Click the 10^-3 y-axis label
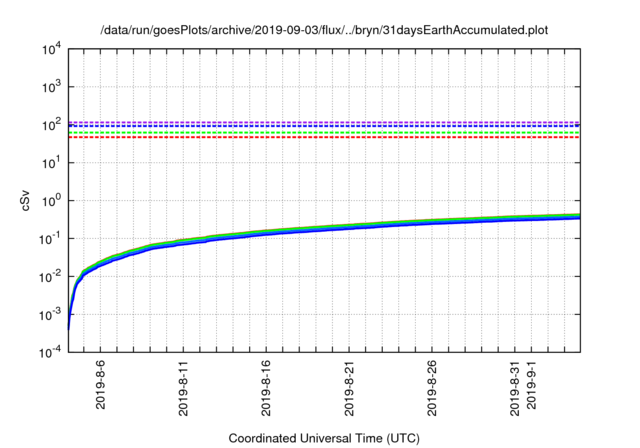The height and width of the screenshot is (448, 640). pyautogui.click(x=51, y=315)
